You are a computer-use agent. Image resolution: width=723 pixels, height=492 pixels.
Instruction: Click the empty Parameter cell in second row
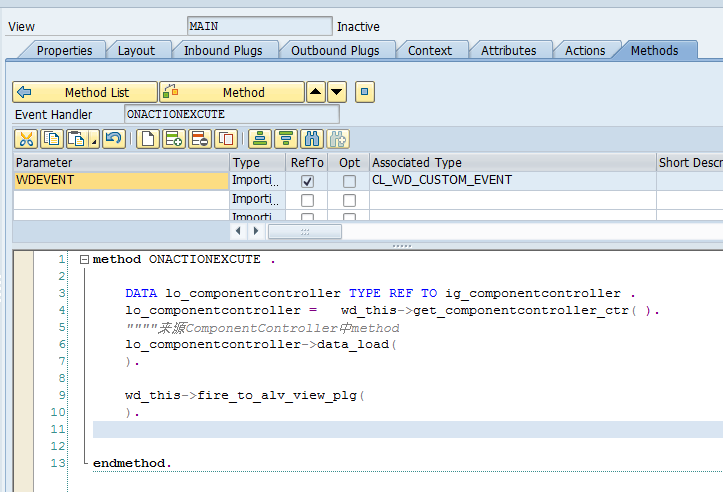[121, 200]
